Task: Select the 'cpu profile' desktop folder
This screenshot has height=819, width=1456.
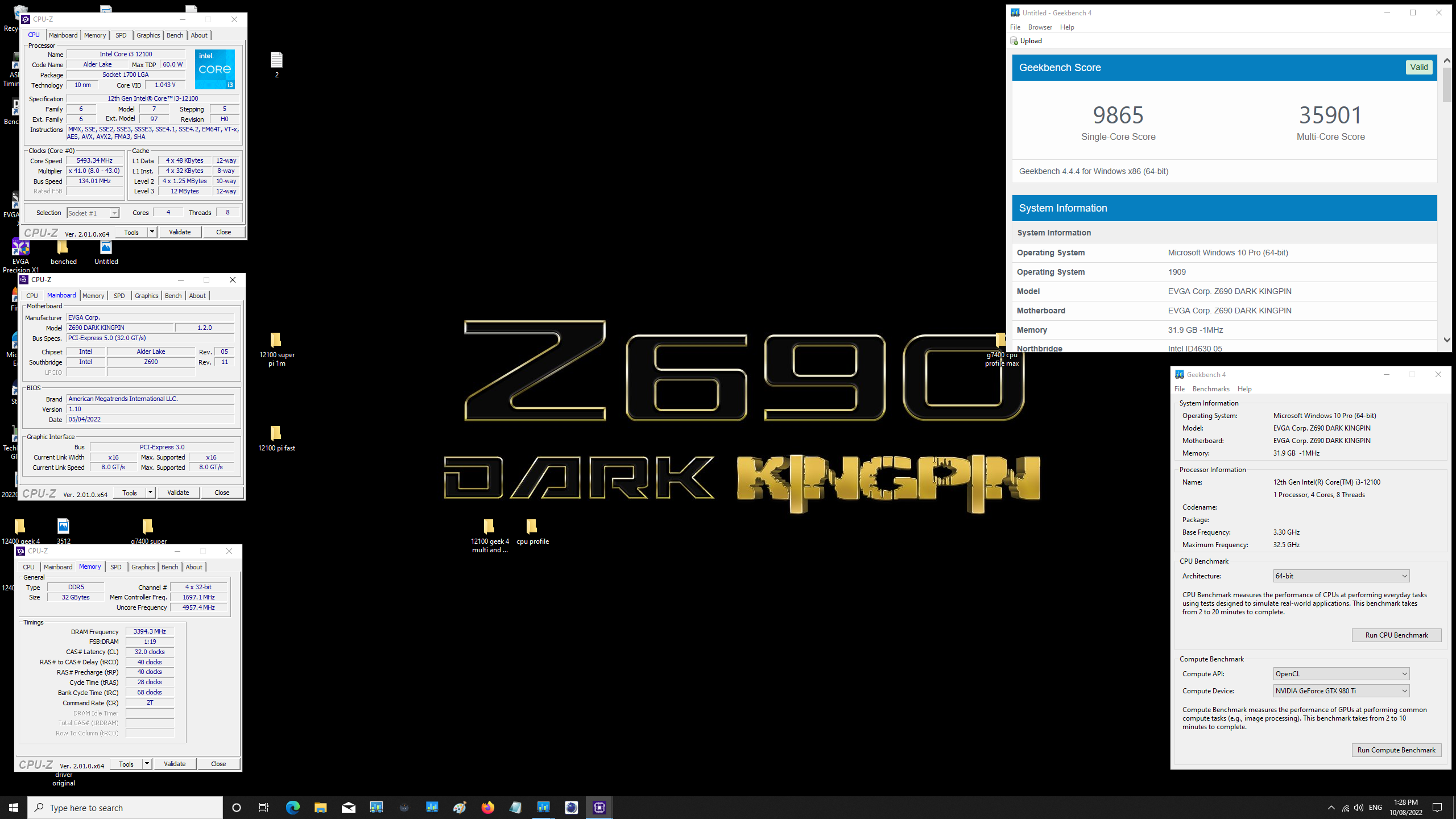Action: click(x=532, y=532)
